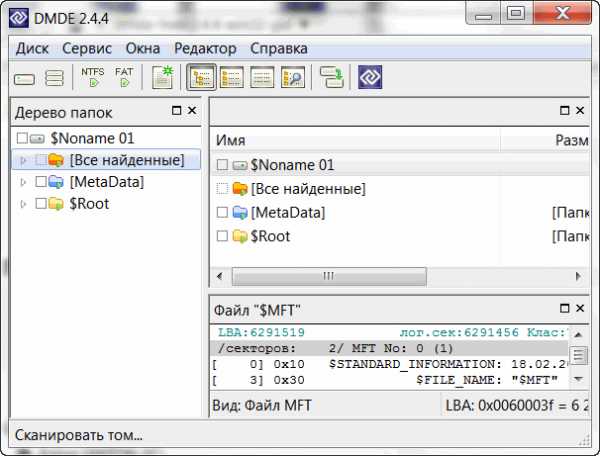Check the $Root checkbox in file list
Image resolution: width=600 pixels, height=456 pixels.
pos(222,236)
